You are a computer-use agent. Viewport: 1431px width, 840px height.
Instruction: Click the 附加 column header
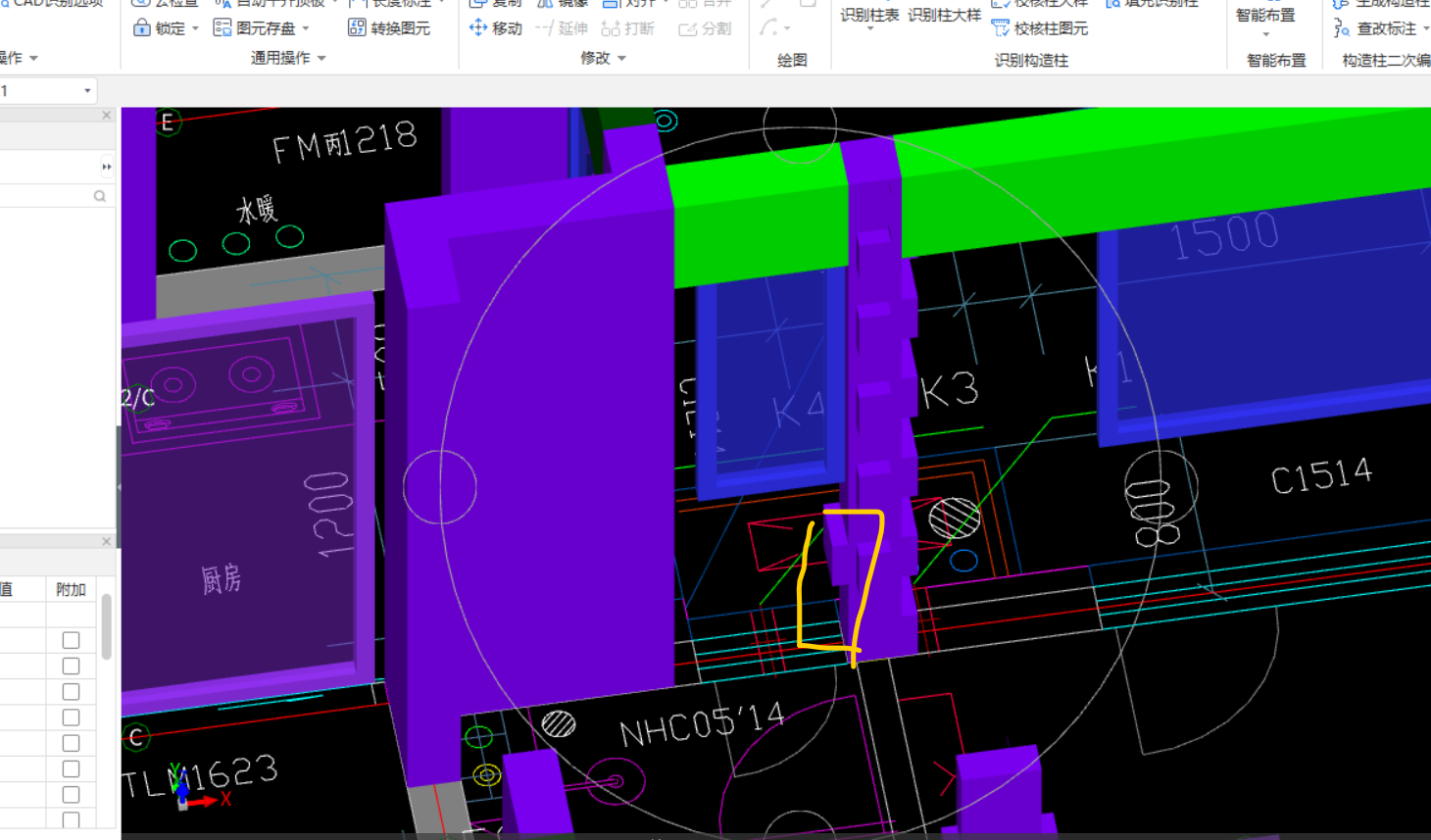[x=71, y=589]
